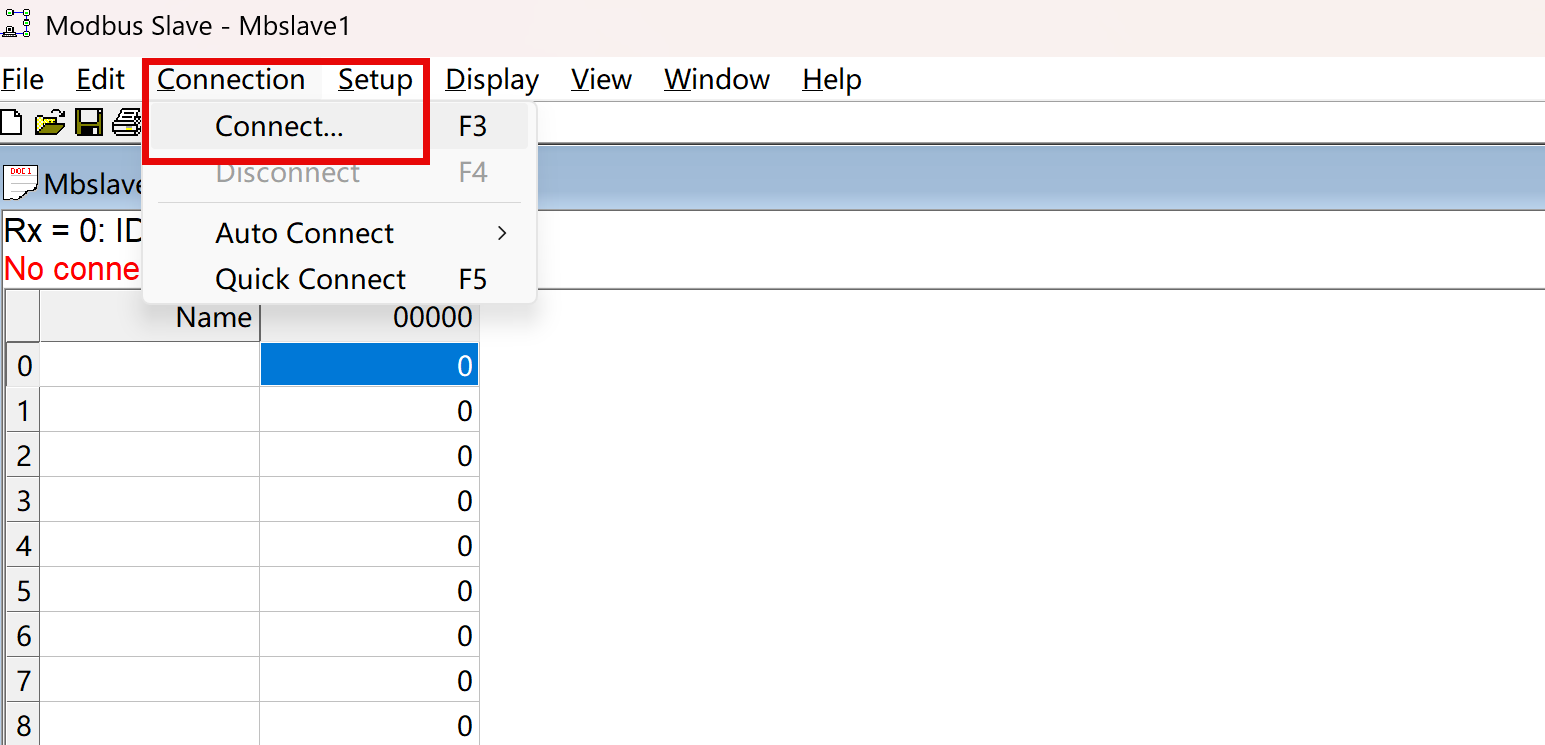Viewport: 1545px width, 745px height.
Task: Click the Print toolbar icon
Action: click(x=127, y=123)
